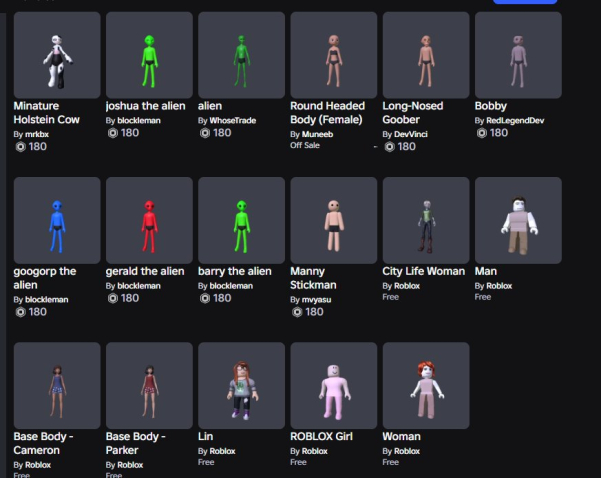Visit creator mrkbx's profile link
601x478 pixels.
coord(36,133)
